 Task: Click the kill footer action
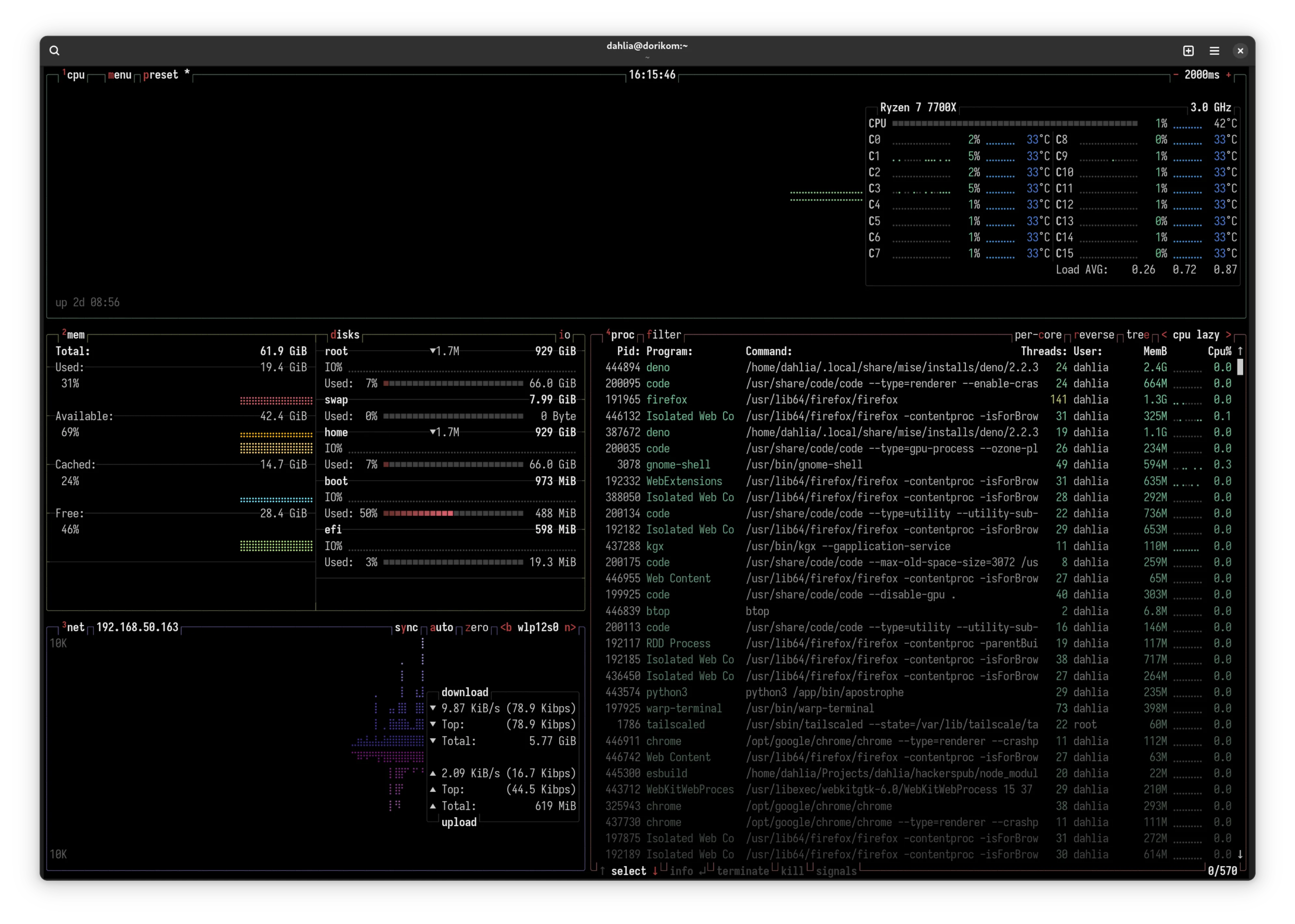[792, 871]
